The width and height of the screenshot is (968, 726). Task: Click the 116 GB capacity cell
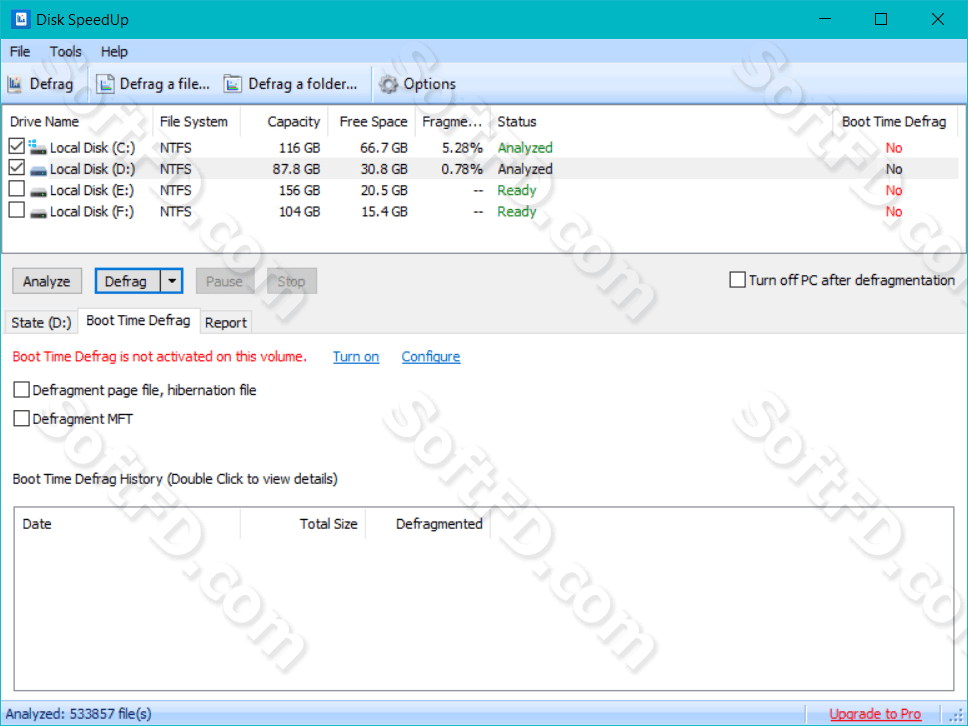pyautogui.click(x=299, y=148)
